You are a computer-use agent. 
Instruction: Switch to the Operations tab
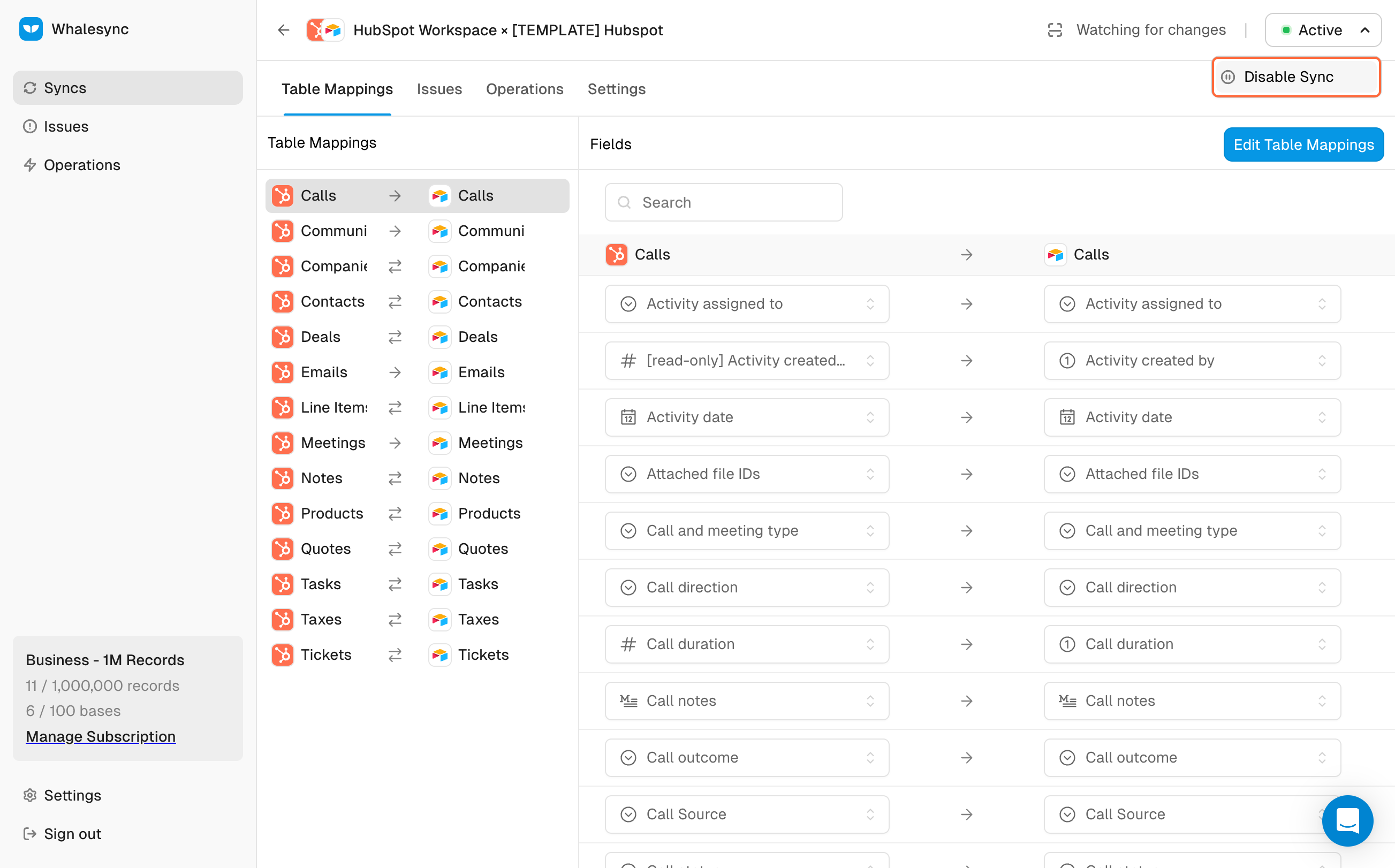pos(524,89)
